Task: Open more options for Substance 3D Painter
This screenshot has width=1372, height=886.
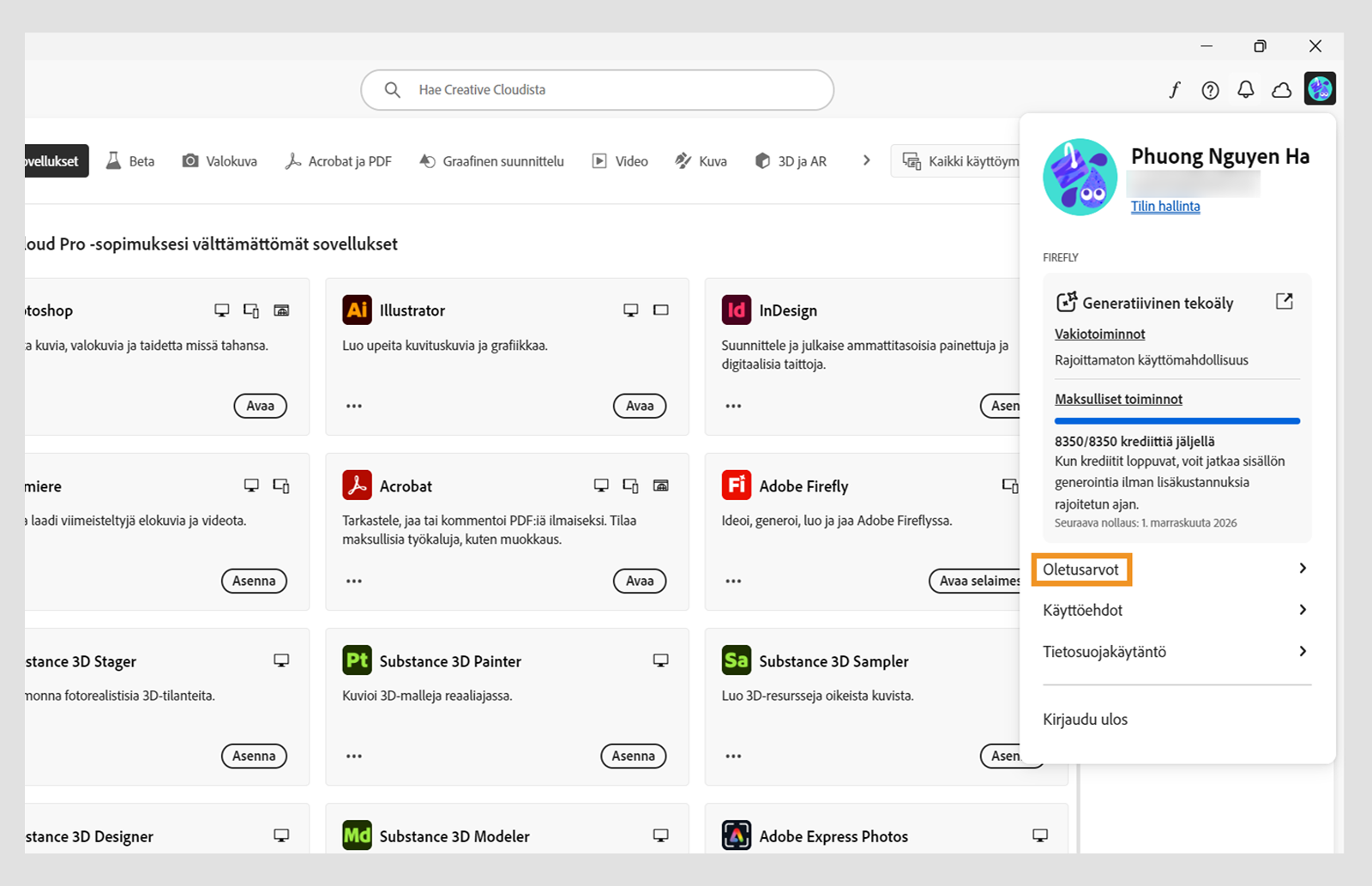Action: (354, 756)
